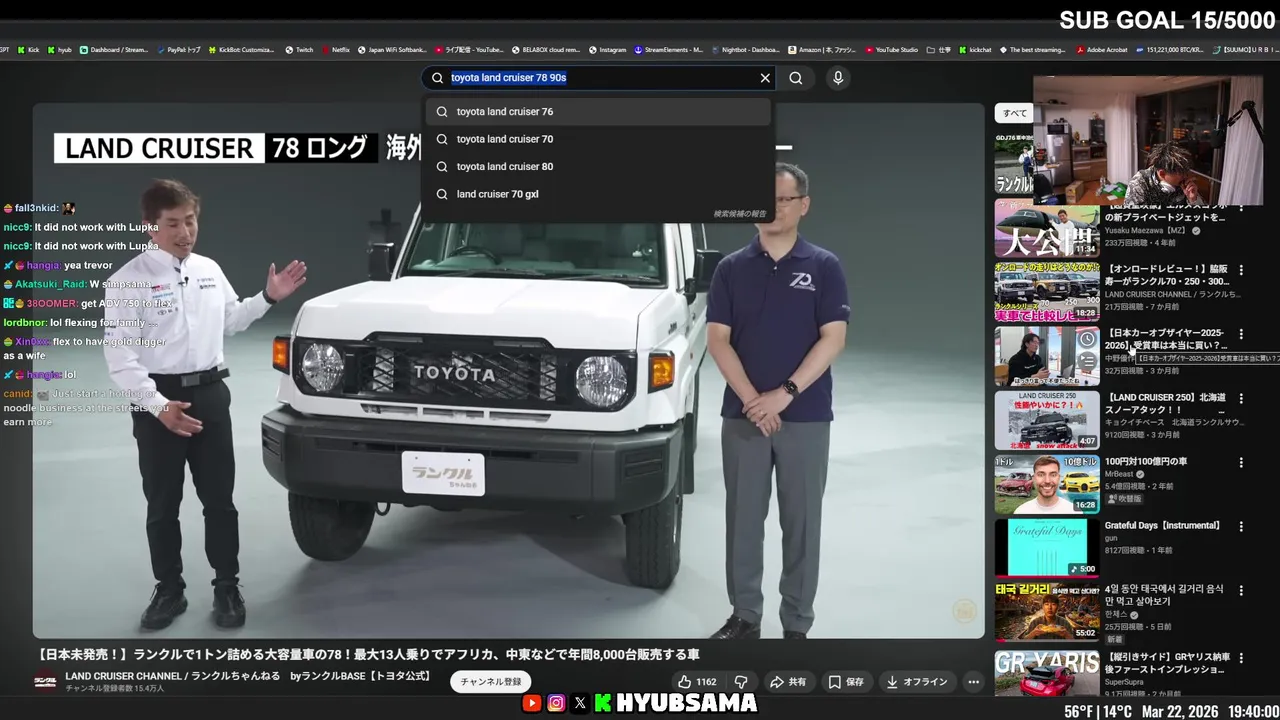Click the 共有 share button
Screen dimensions: 1280x720
tap(788, 682)
